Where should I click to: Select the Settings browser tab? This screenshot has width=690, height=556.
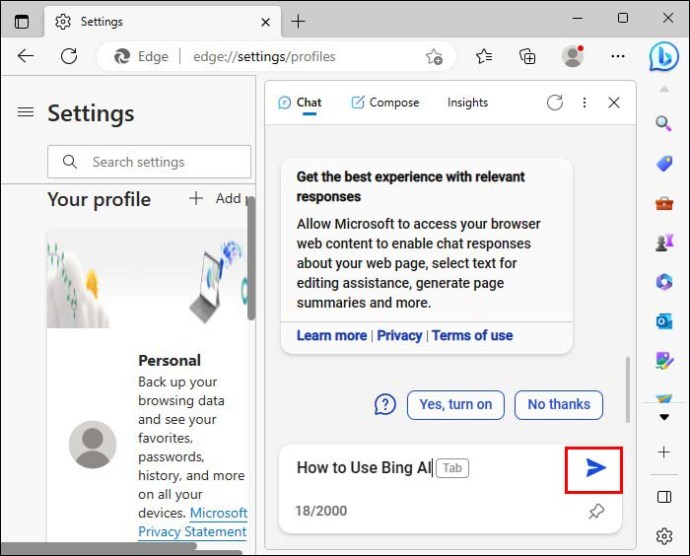tap(162, 22)
